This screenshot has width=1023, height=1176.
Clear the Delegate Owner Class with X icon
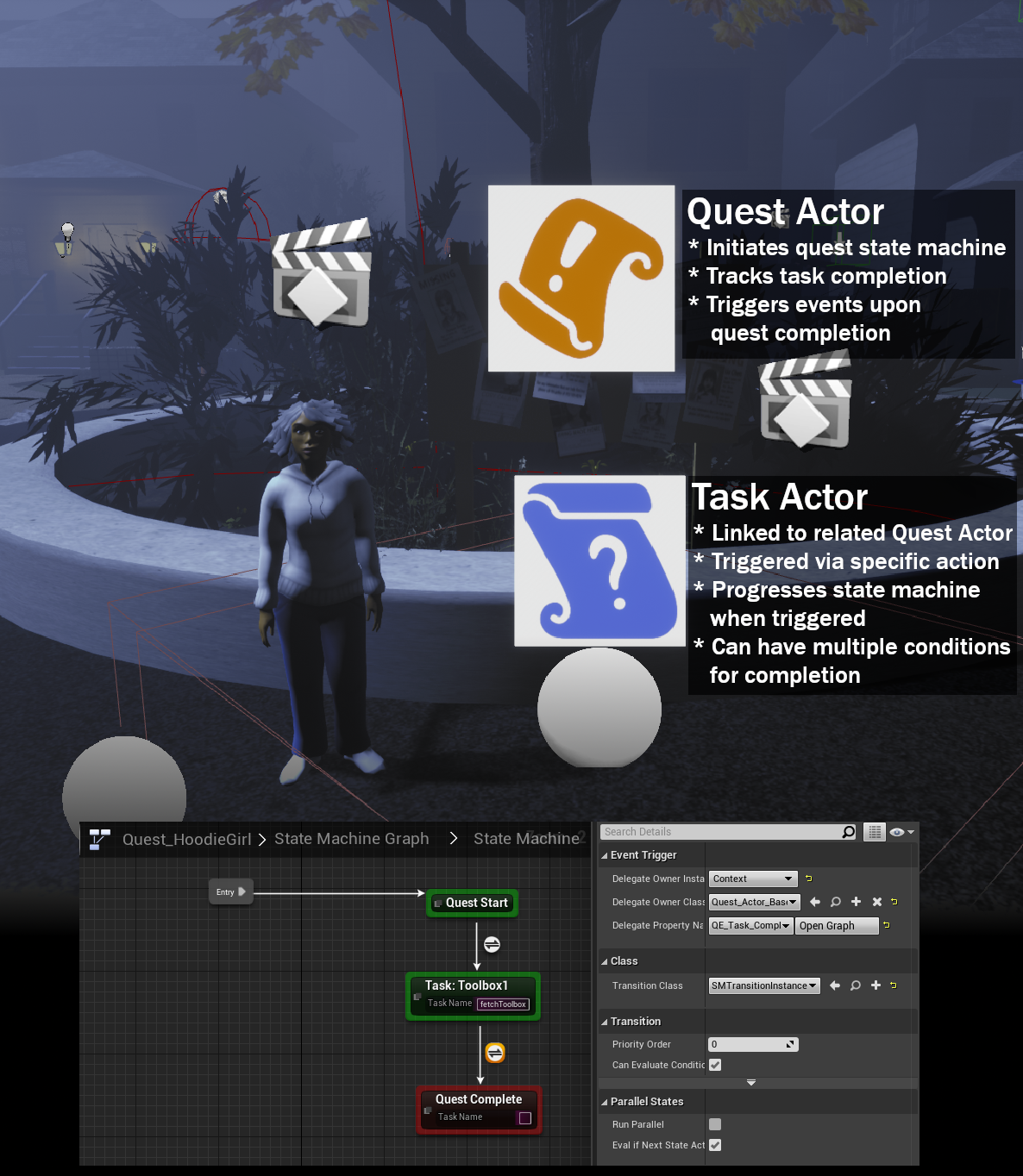pyautogui.click(x=877, y=902)
